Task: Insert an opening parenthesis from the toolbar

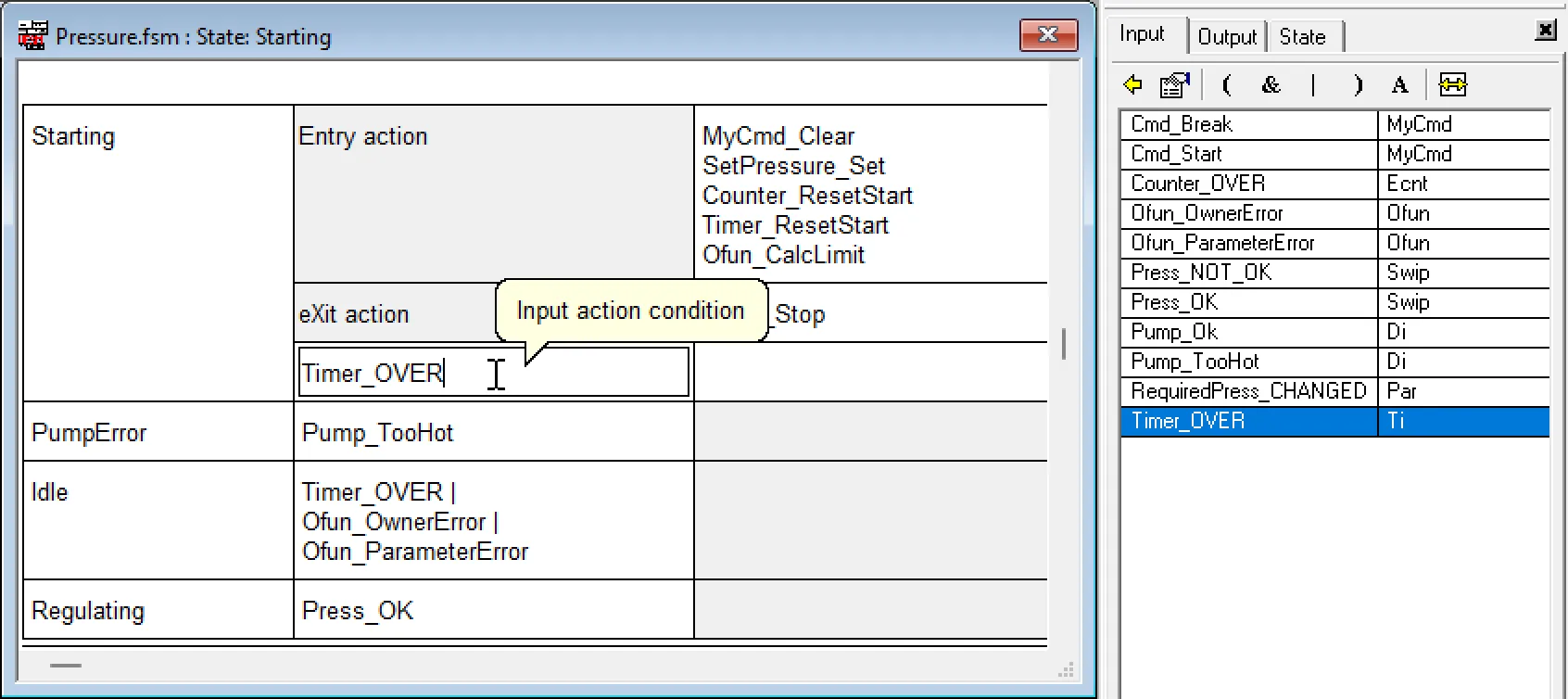Action: [1227, 85]
